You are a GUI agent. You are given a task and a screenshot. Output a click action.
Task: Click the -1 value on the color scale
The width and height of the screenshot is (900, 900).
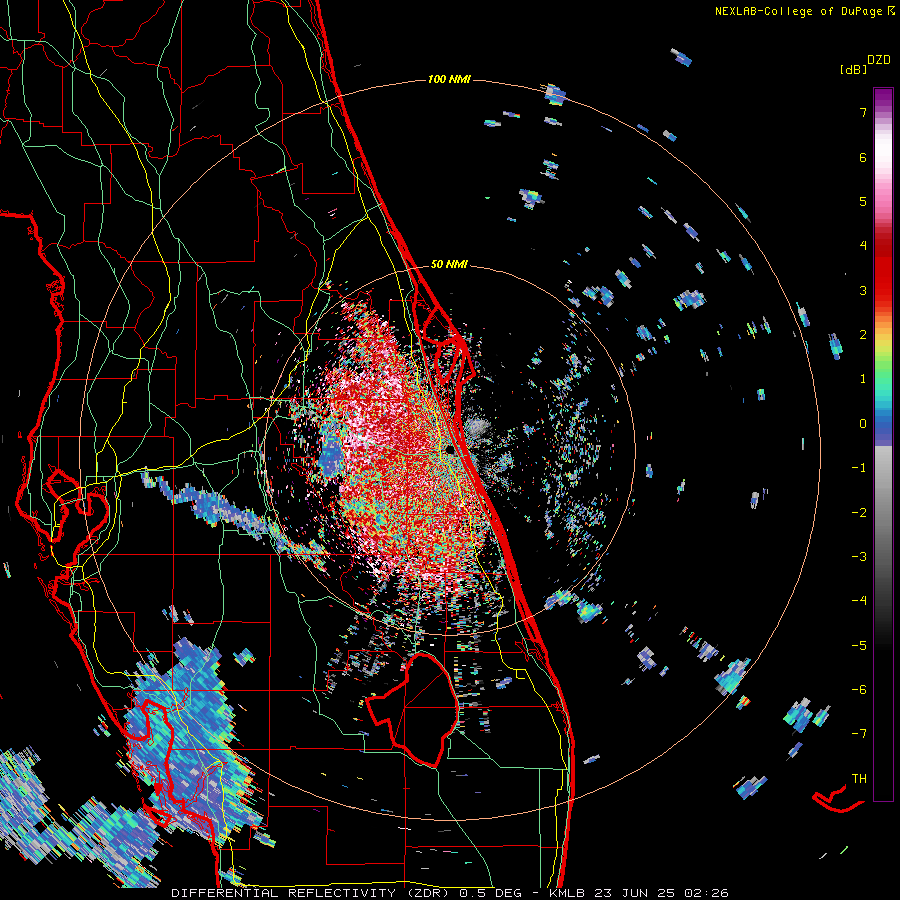tap(859, 468)
